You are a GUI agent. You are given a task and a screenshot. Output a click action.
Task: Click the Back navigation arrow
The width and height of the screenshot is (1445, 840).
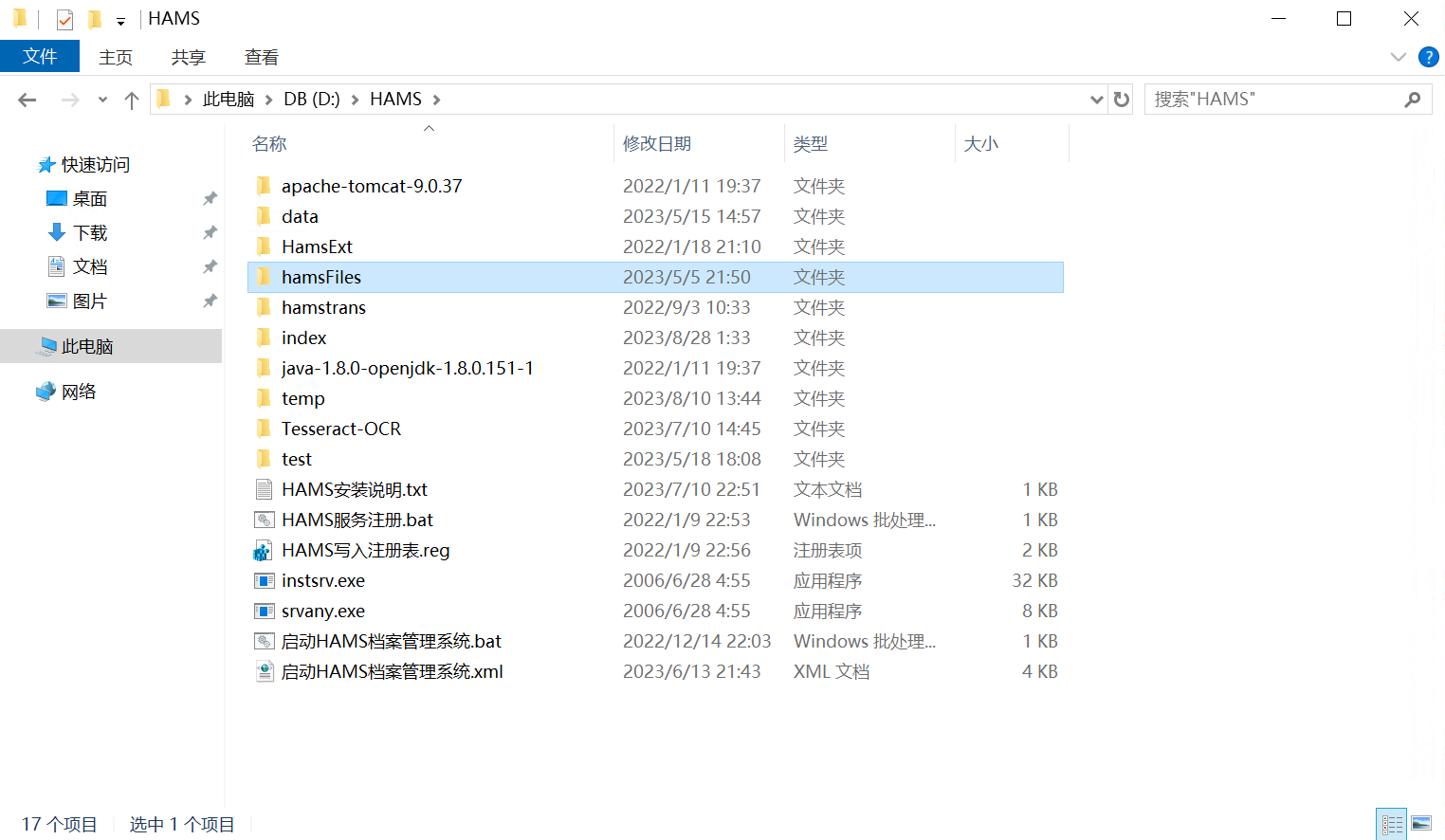[27, 100]
